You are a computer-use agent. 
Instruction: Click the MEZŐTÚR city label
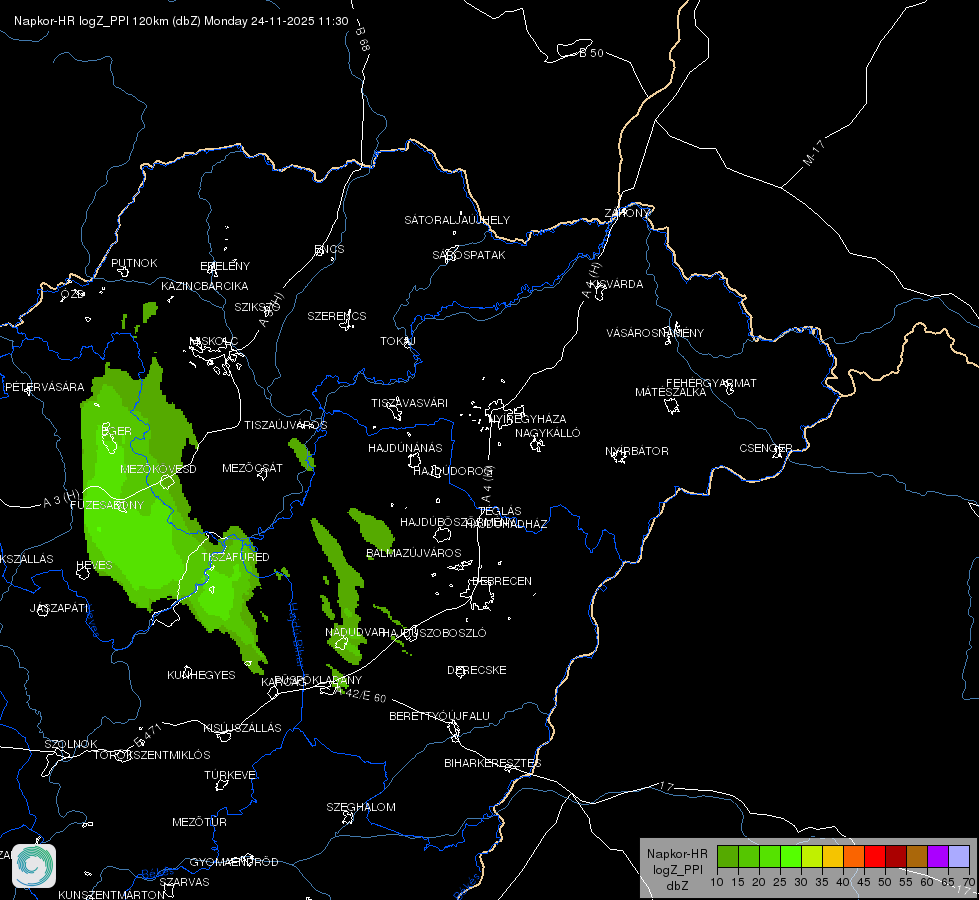tap(199, 822)
